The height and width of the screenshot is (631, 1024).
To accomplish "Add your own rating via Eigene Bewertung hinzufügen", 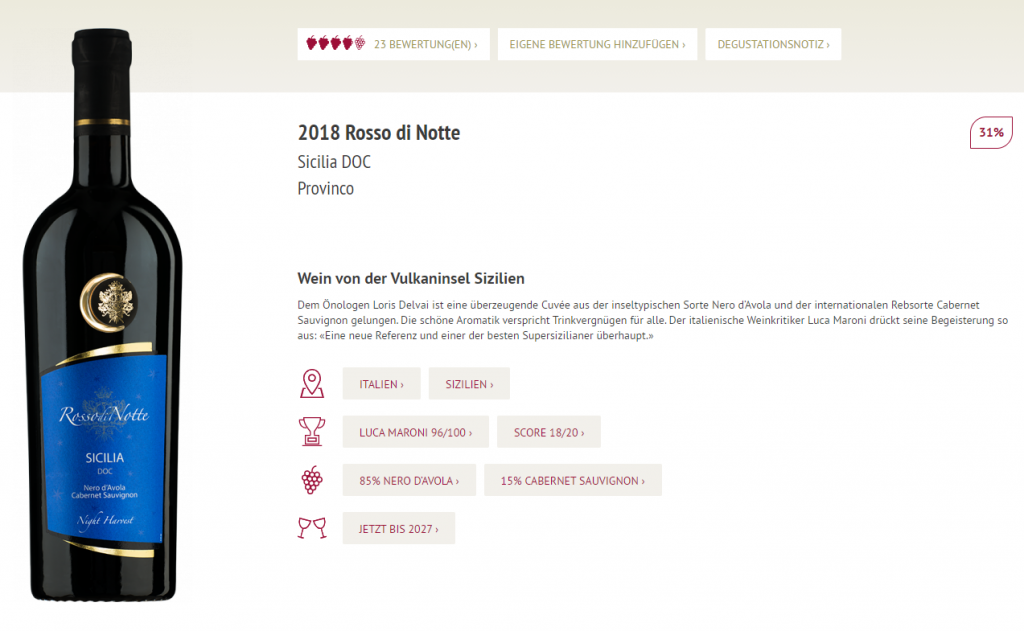I will 597,44.
